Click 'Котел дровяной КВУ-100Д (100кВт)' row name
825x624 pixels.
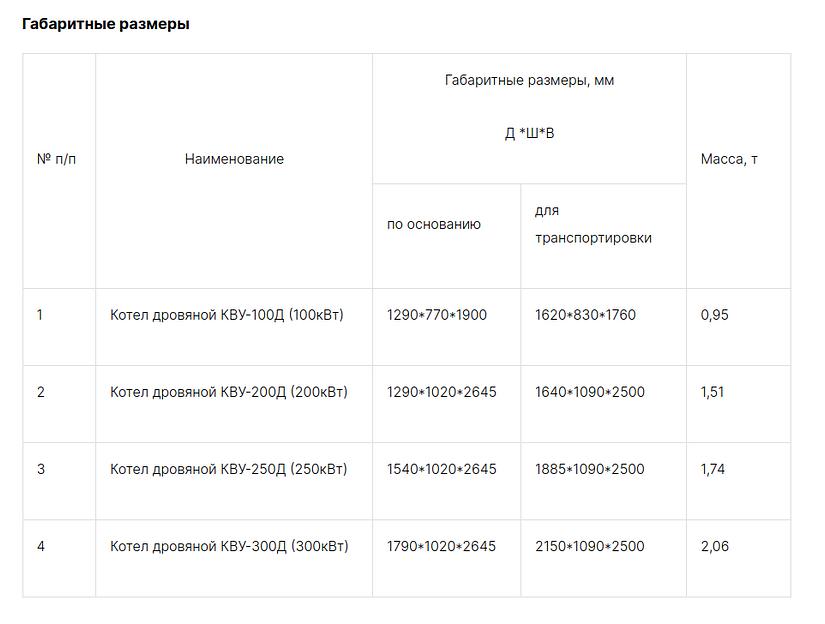pyautogui.click(x=226, y=315)
